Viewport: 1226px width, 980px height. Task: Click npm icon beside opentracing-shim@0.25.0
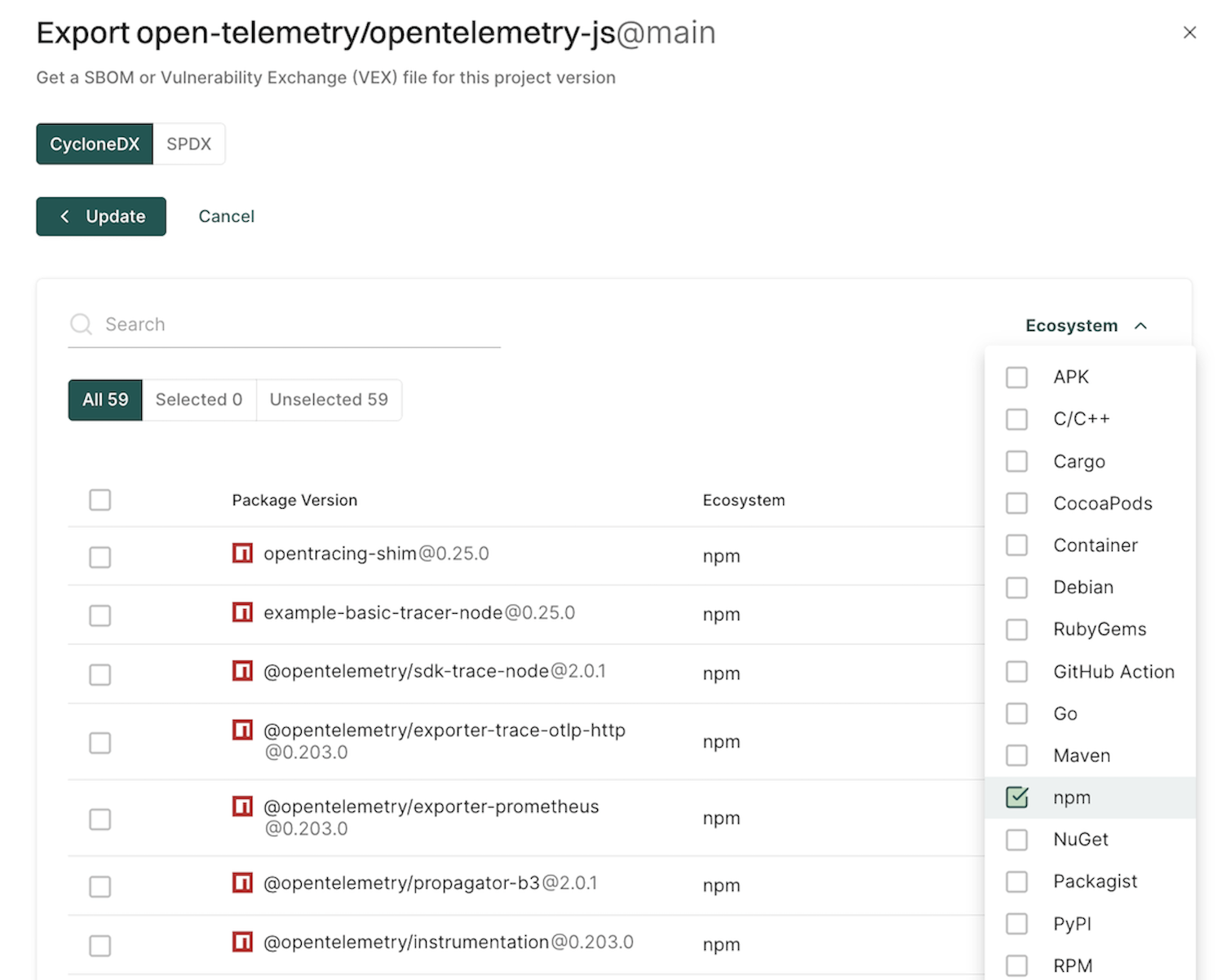point(242,554)
